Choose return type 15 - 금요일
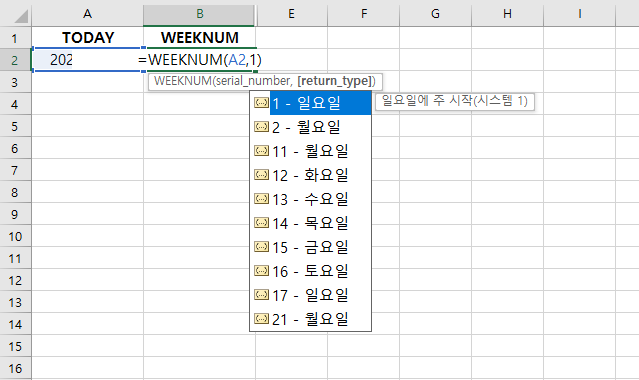 click(311, 247)
